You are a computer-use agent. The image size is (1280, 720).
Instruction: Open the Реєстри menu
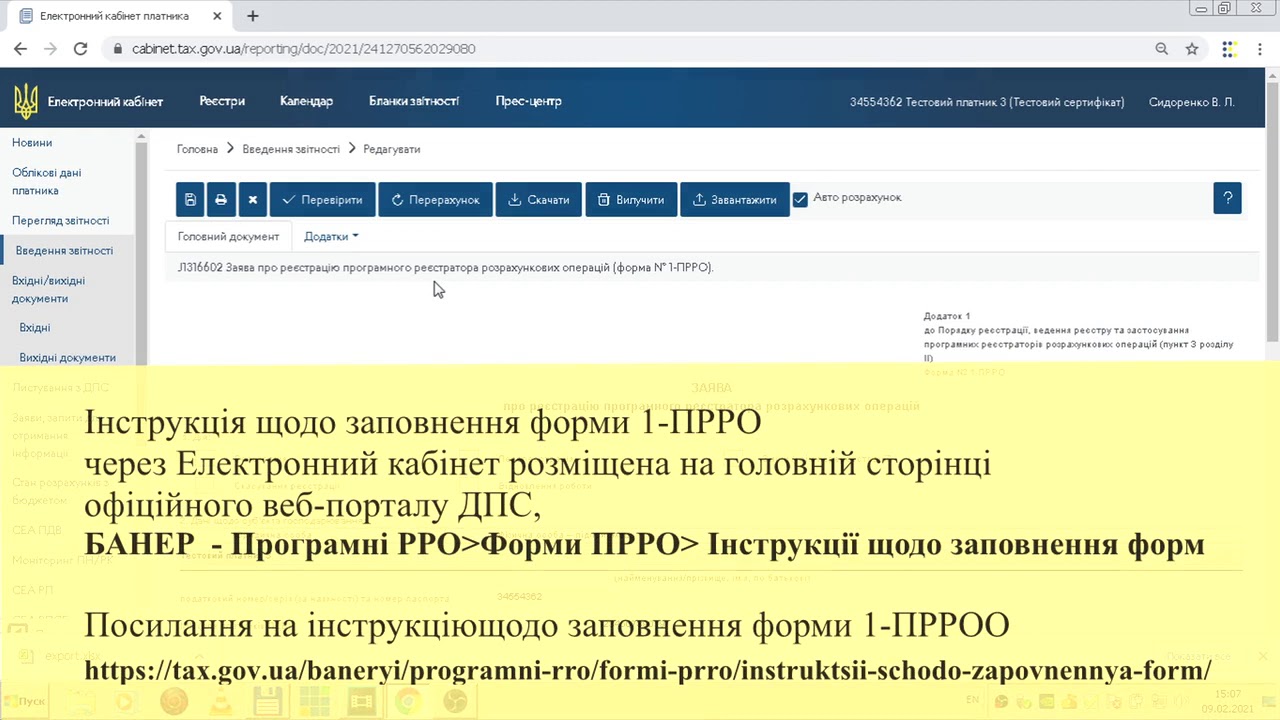tap(222, 101)
